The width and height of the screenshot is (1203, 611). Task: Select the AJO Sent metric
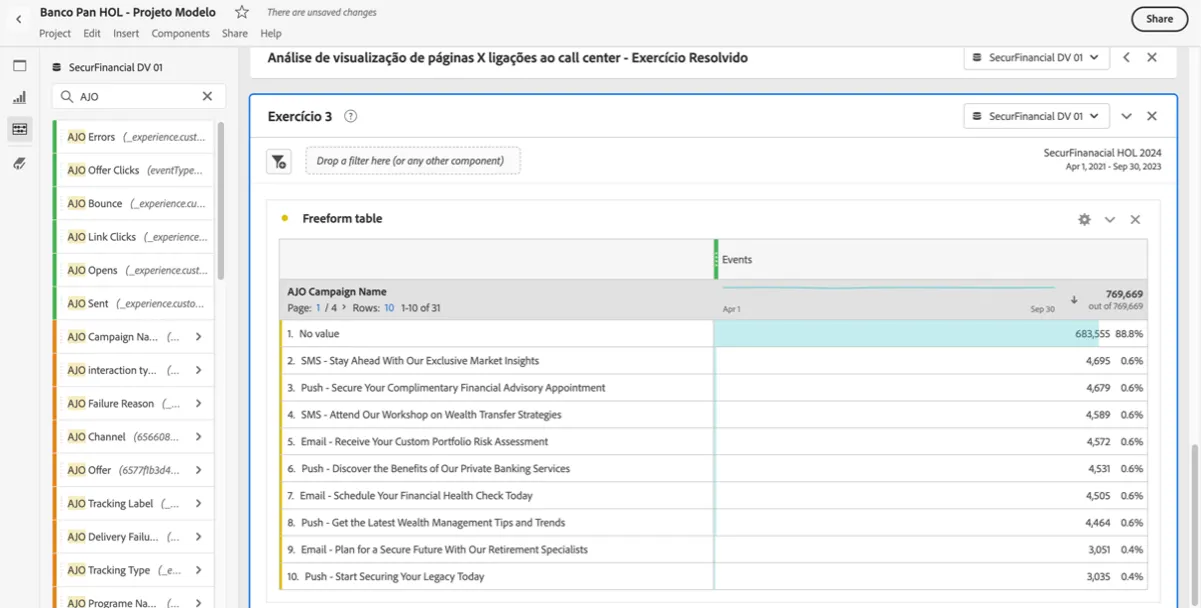pos(133,303)
